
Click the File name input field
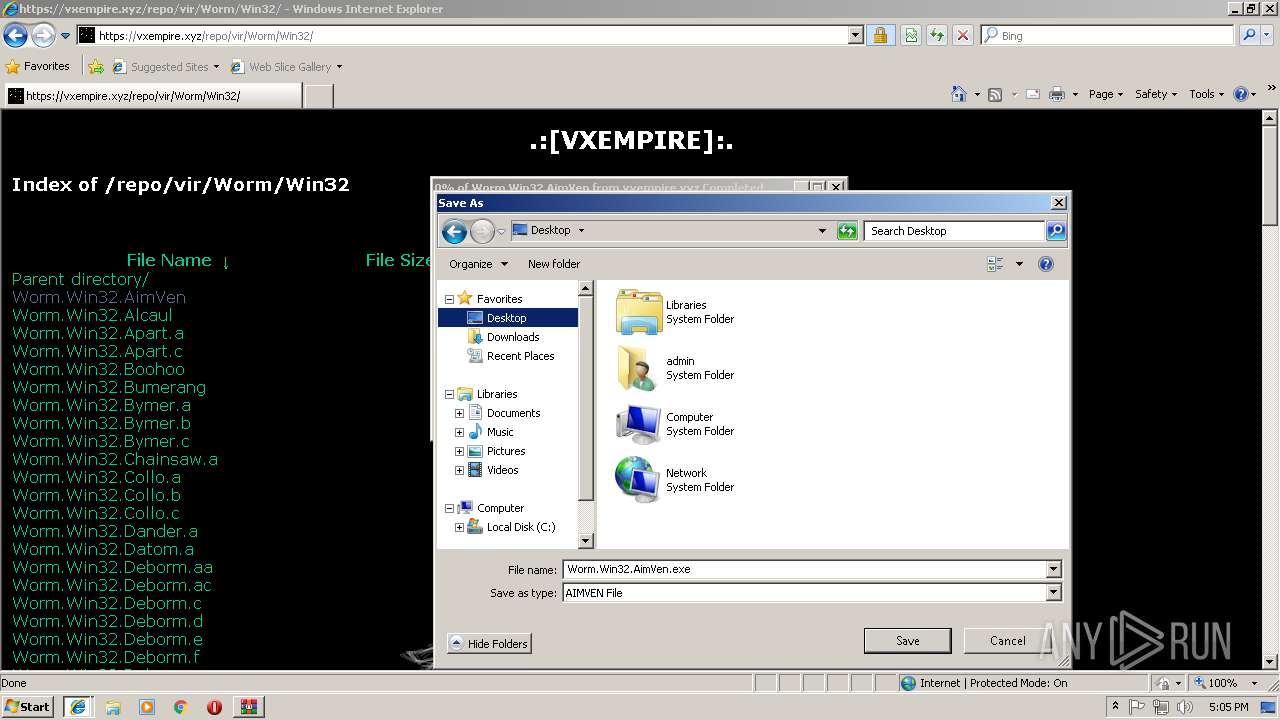tap(803, 569)
